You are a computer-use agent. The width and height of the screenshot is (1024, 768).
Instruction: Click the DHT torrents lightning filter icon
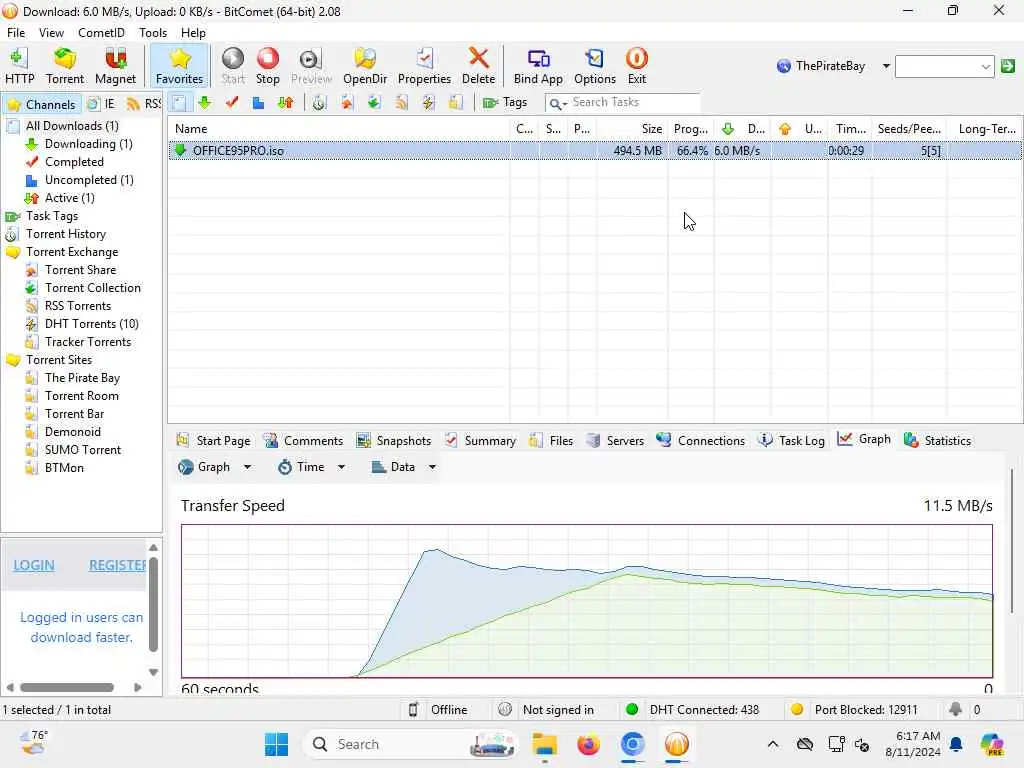coord(428,103)
